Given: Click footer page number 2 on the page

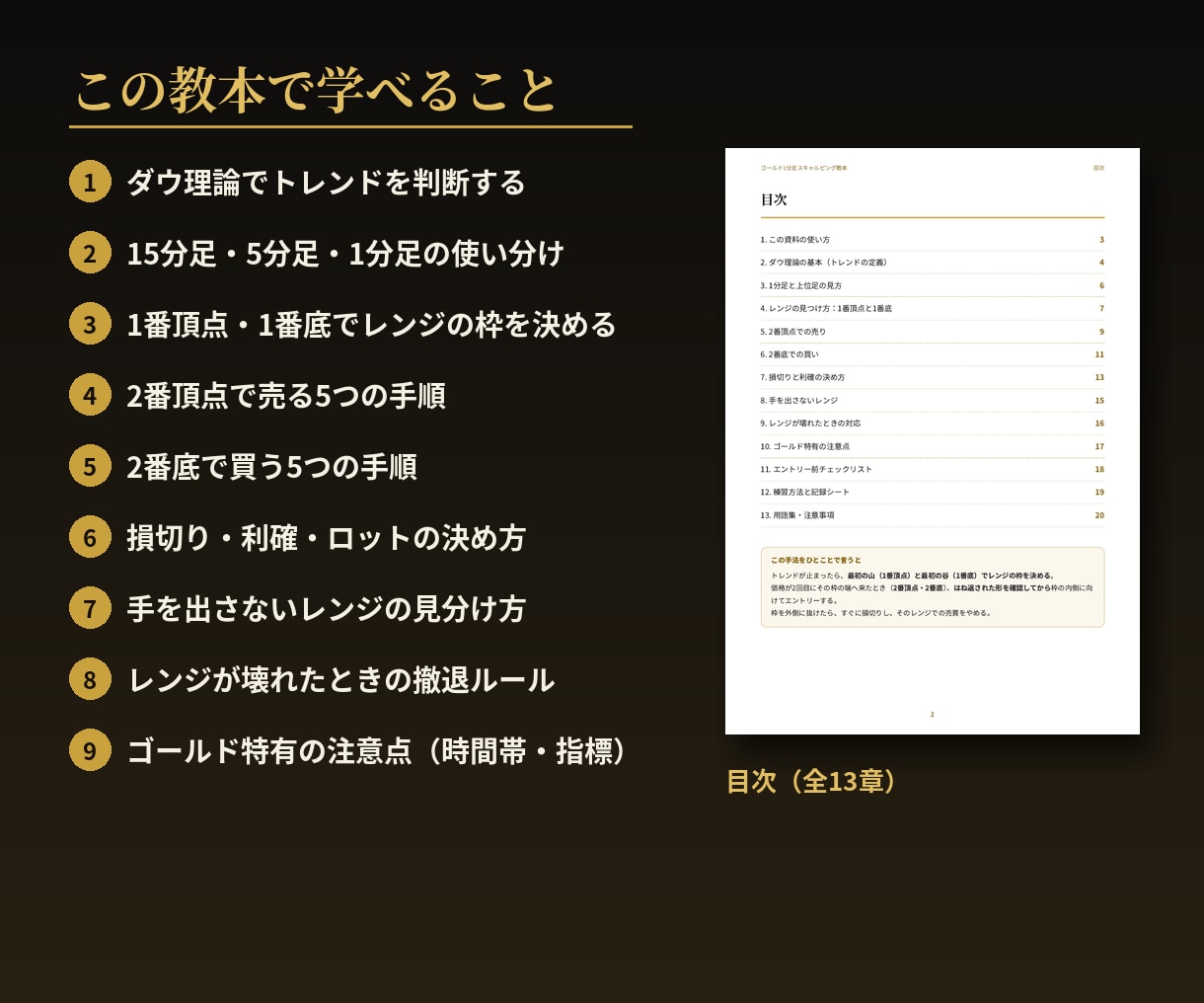Looking at the screenshot, I should tap(932, 714).
